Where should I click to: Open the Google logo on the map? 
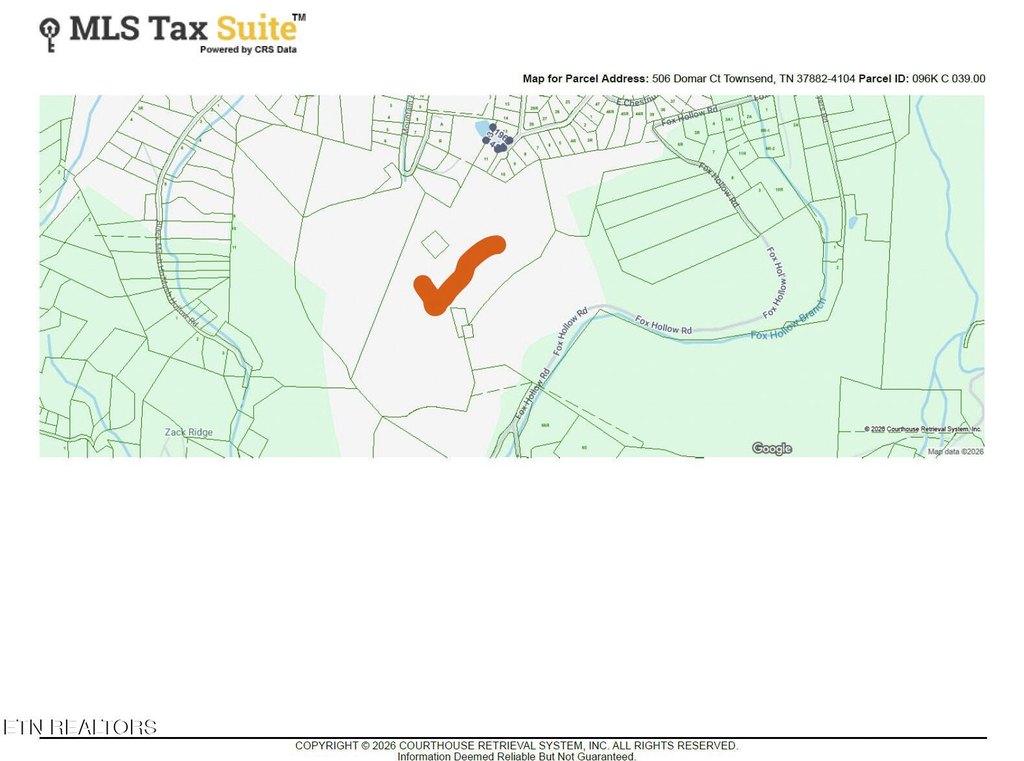point(772,448)
